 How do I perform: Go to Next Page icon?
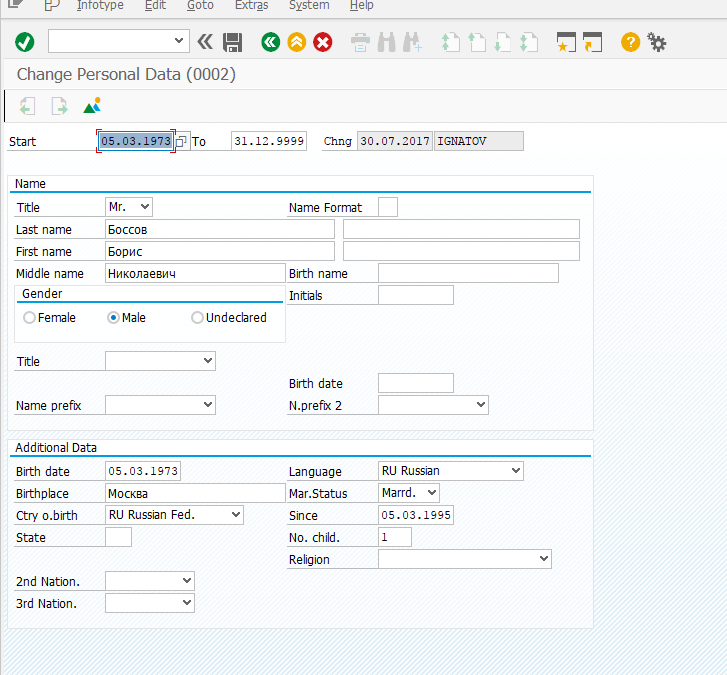[x=503, y=42]
